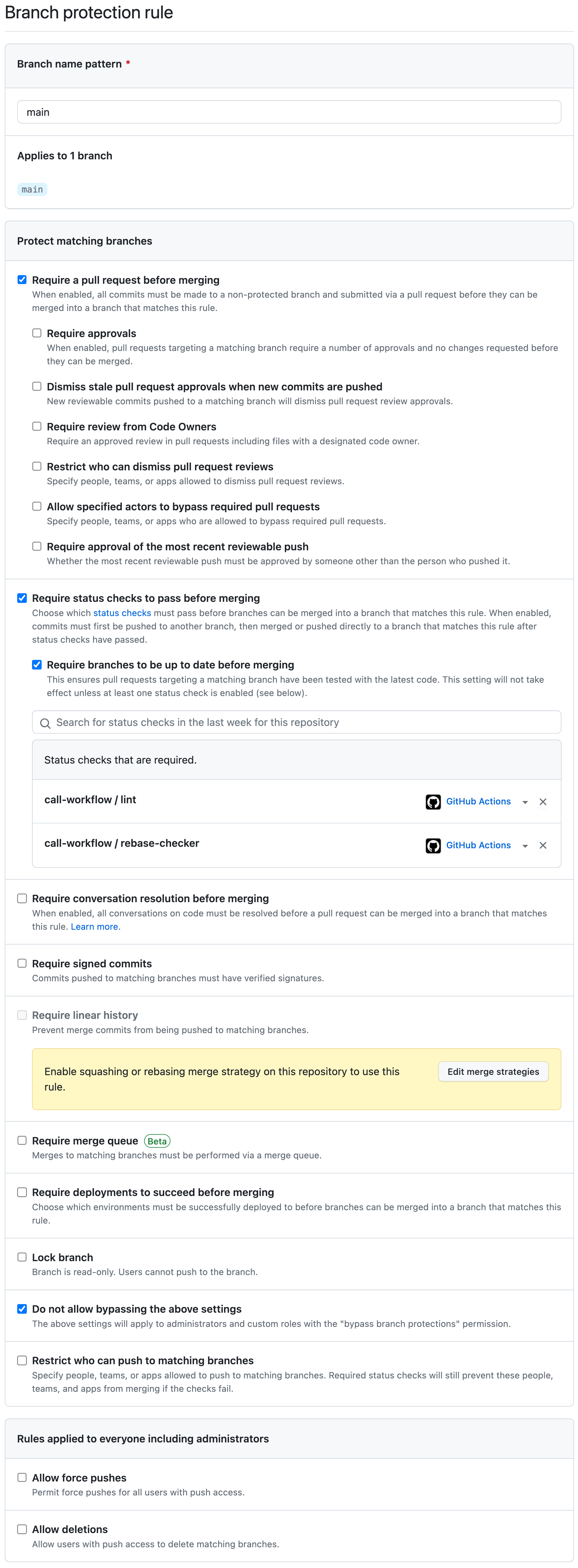
Task: Enable Require approvals
Action: [36, 333]
